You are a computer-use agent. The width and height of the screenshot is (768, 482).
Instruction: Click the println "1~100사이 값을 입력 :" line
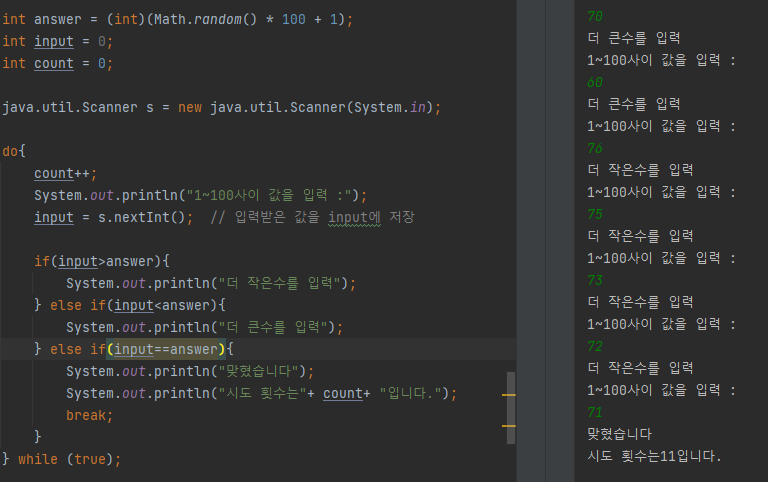200,195
